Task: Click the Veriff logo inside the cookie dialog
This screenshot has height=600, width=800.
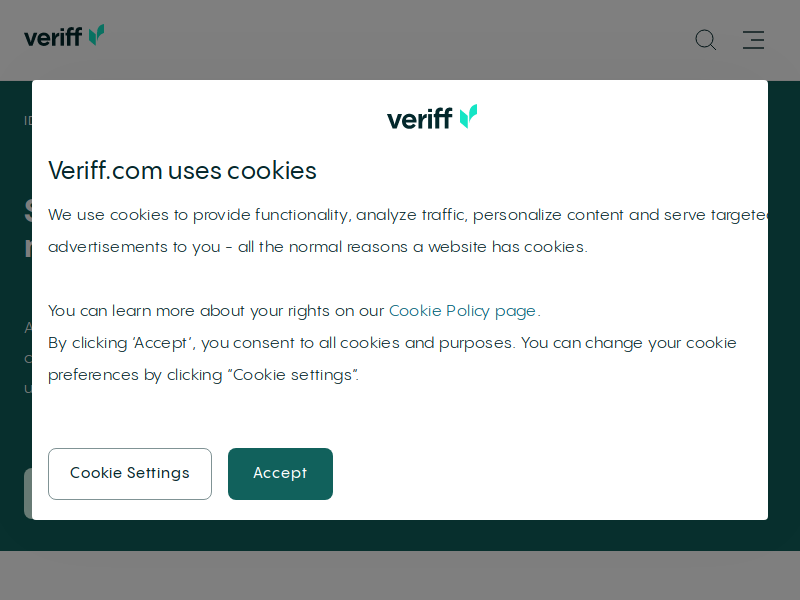Action: (x=432, y=117)
